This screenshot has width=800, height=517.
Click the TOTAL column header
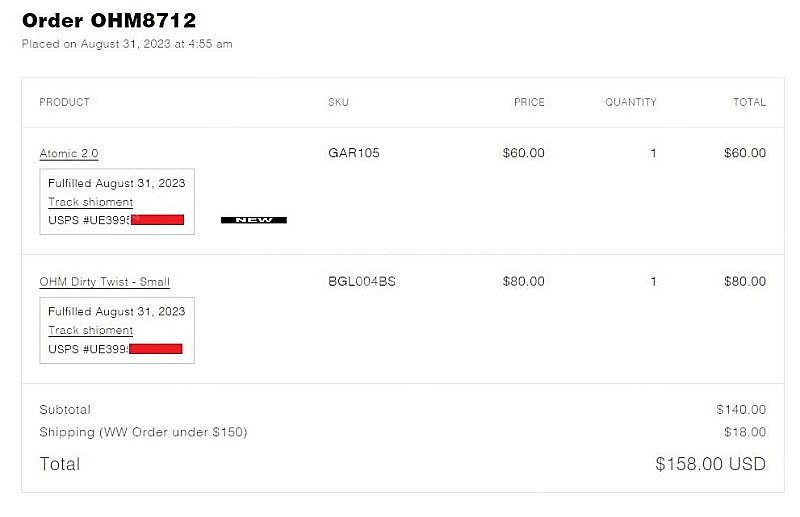(x=749, y=102)
